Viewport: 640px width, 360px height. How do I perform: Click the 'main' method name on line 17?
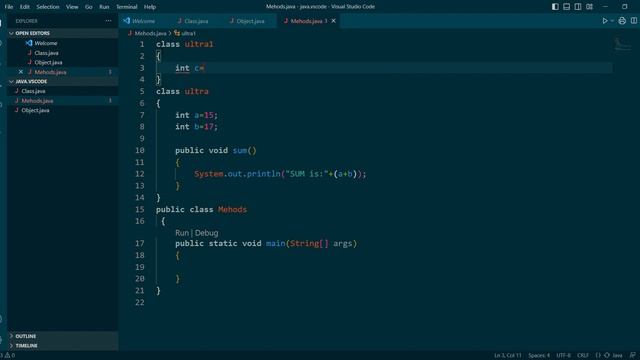(276, 243)
